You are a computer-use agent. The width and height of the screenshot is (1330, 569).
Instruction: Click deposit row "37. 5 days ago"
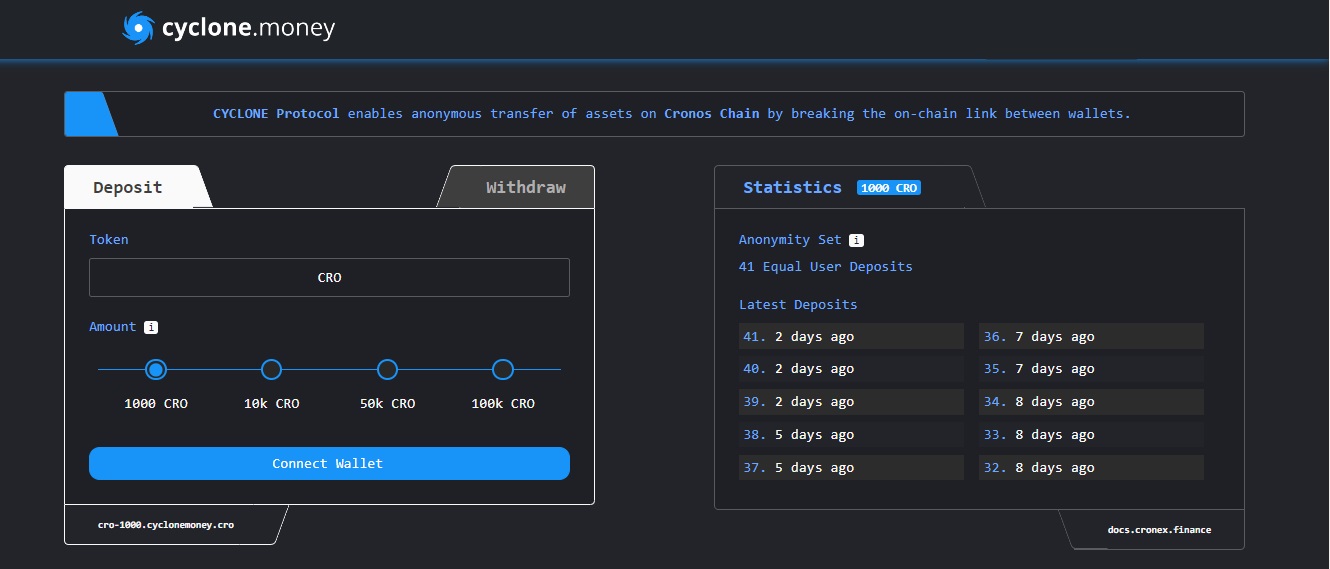coord(851,468)
